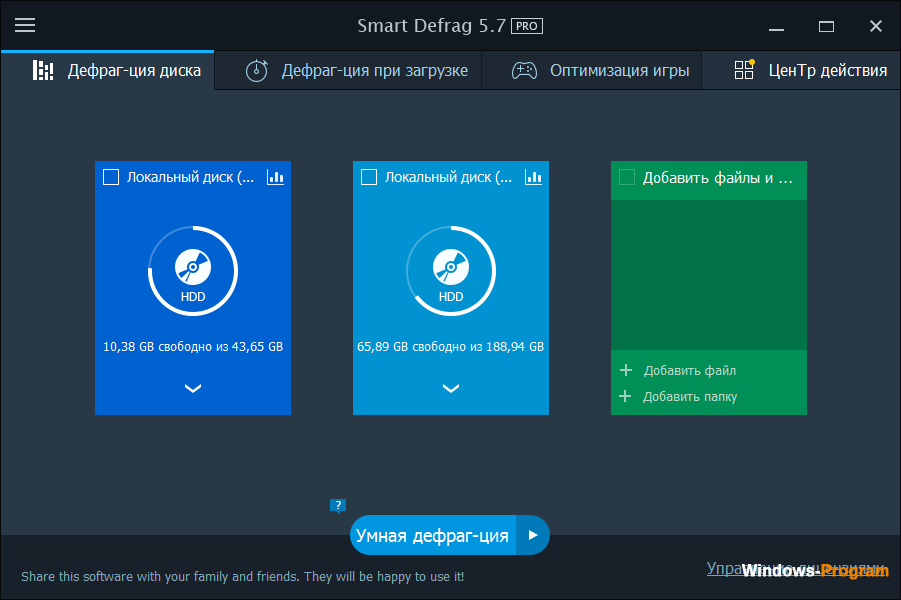Switch to Дефраг-ция диска tab
This screenshot has width=901, height=600.
pyautogui.click(x=107, y=71)
